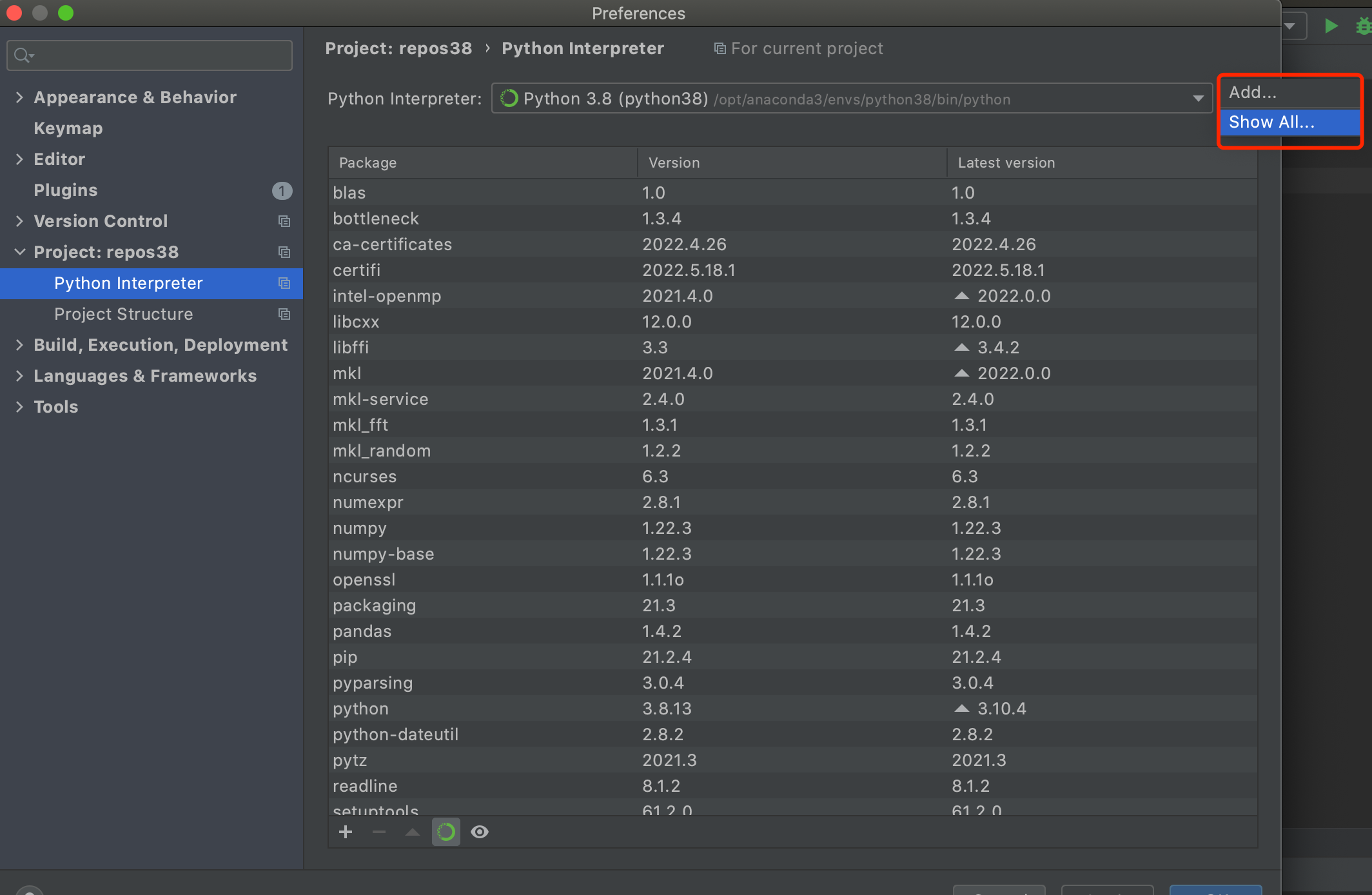Run the project using the green play icon
The height and width of the screenshot is (895, 1372).
click(x=1331, y=26)
